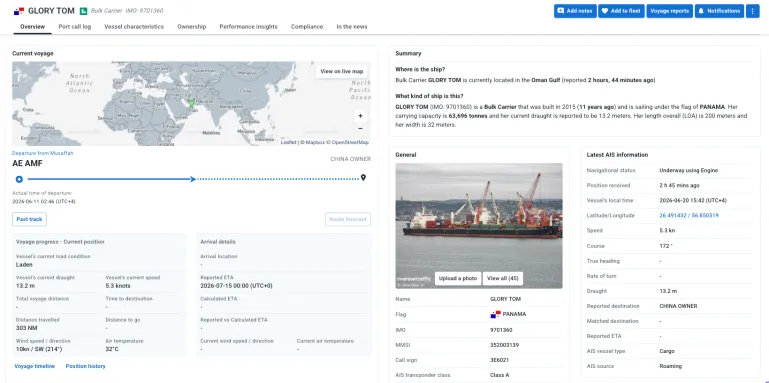View all 45 vessel photos
769x383 pixels.
(503, 278)
